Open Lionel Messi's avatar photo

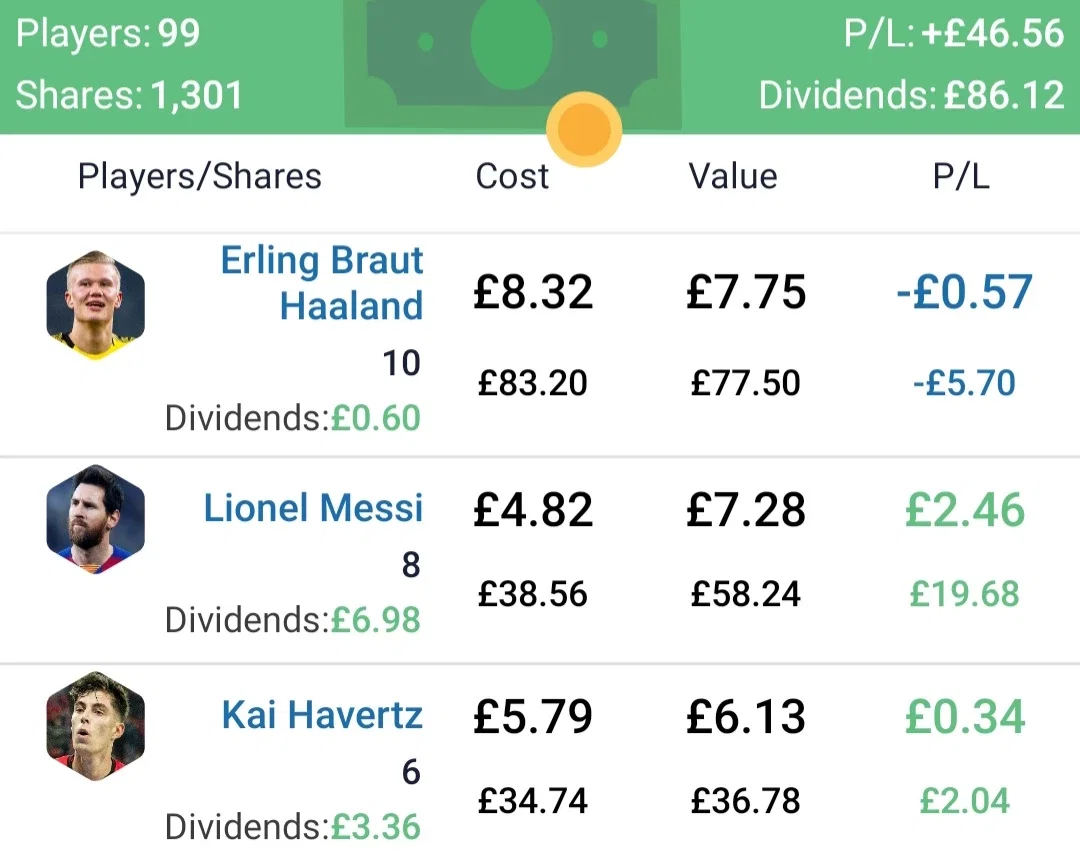tap(96, 519)
